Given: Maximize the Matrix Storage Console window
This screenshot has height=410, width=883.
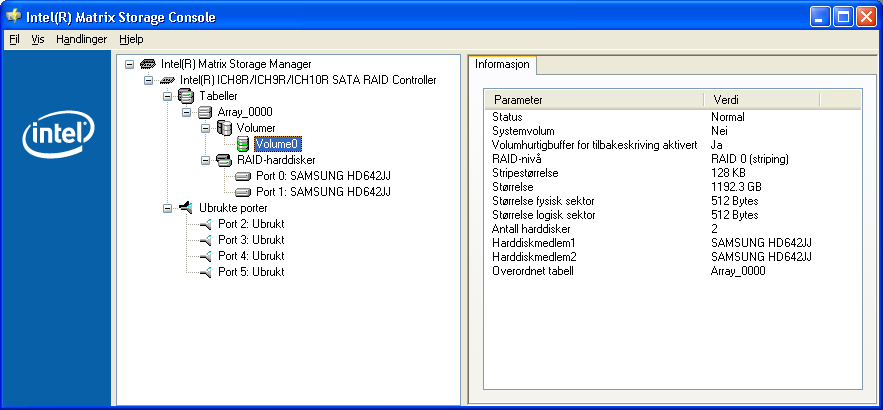Looking at the screenshot, I should tap(843, 17).
